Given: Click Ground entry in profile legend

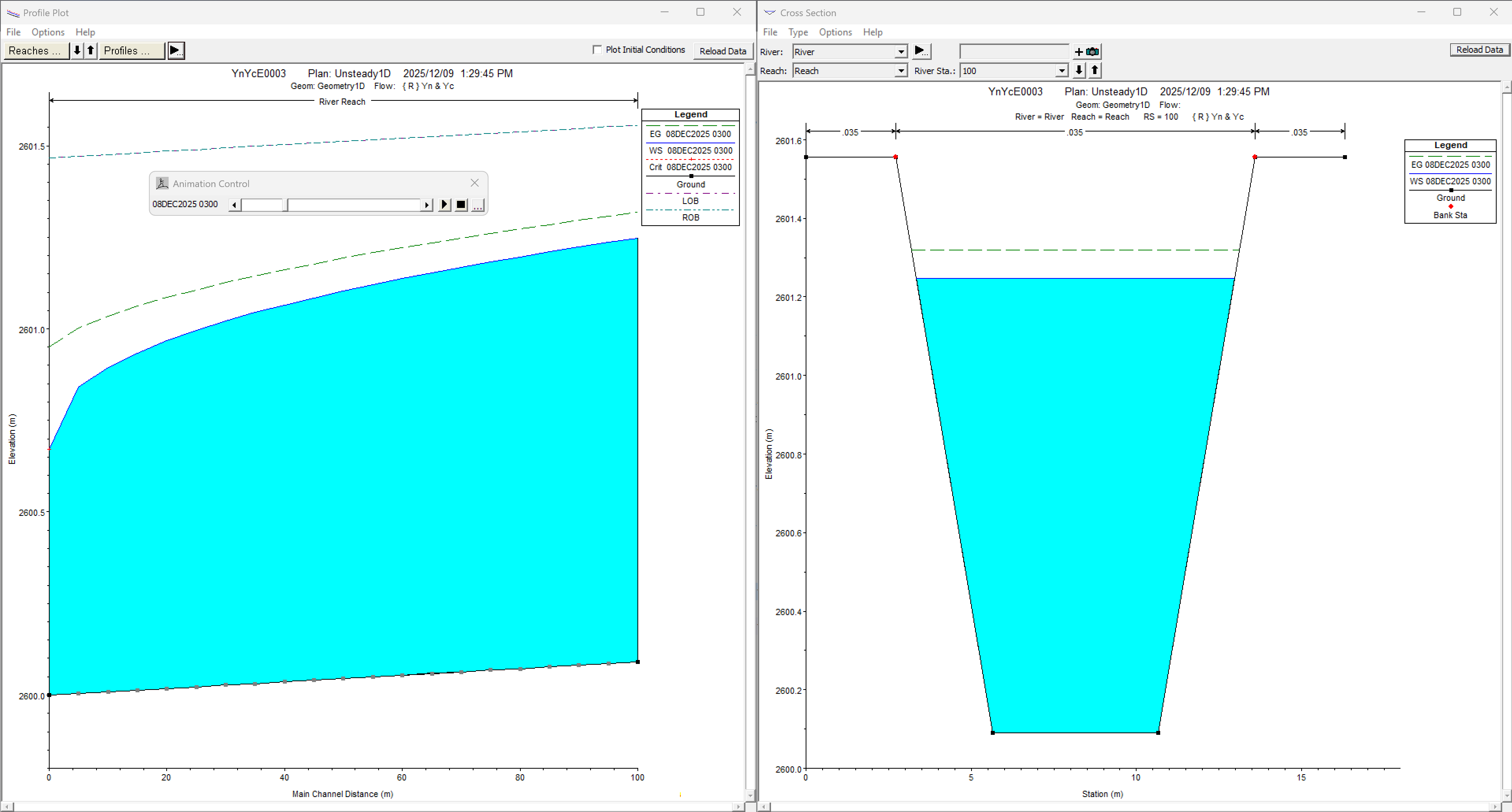Looking at the screenshot, I should (x=690, y=184).
